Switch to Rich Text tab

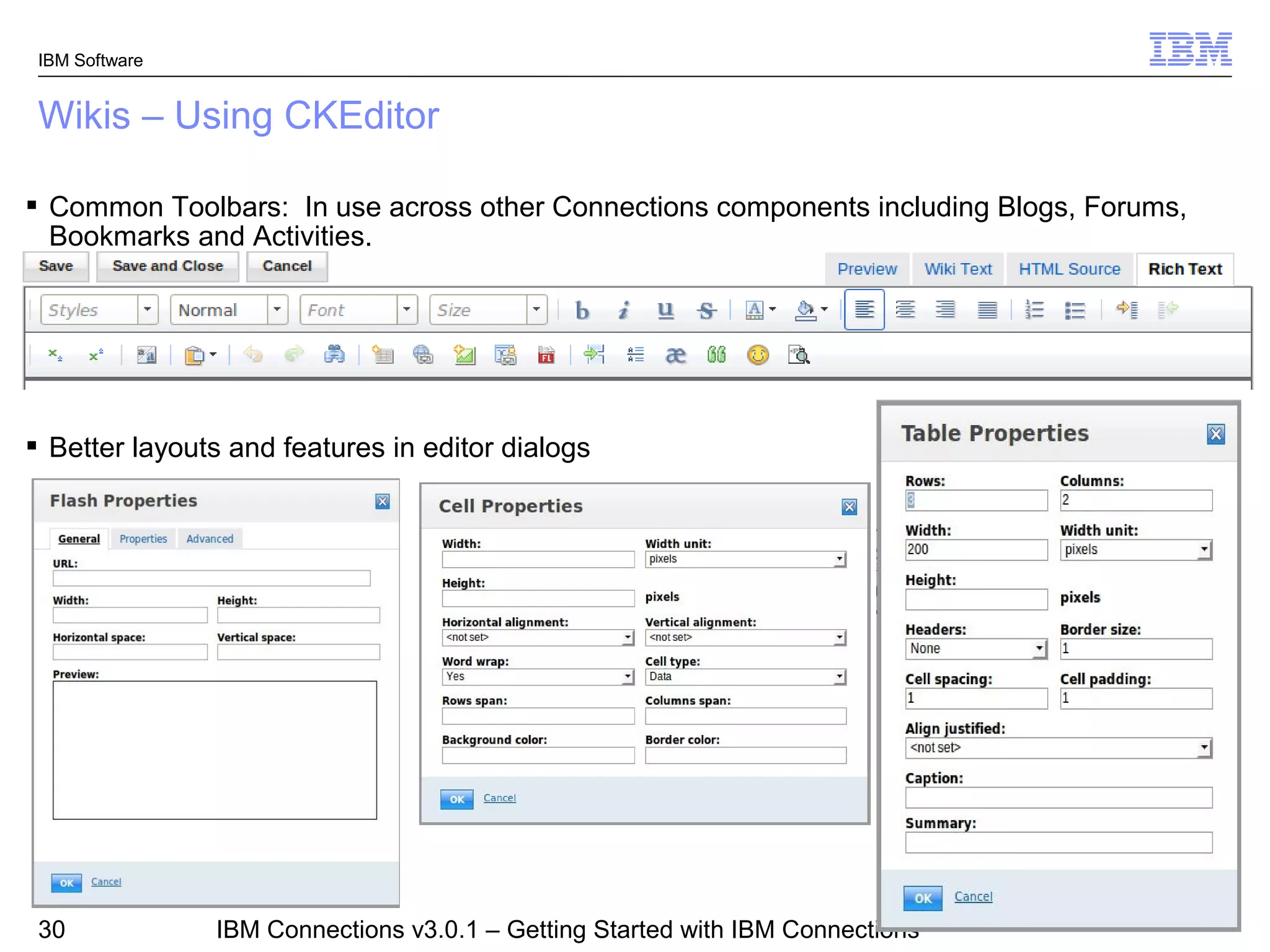point(1185,269)
